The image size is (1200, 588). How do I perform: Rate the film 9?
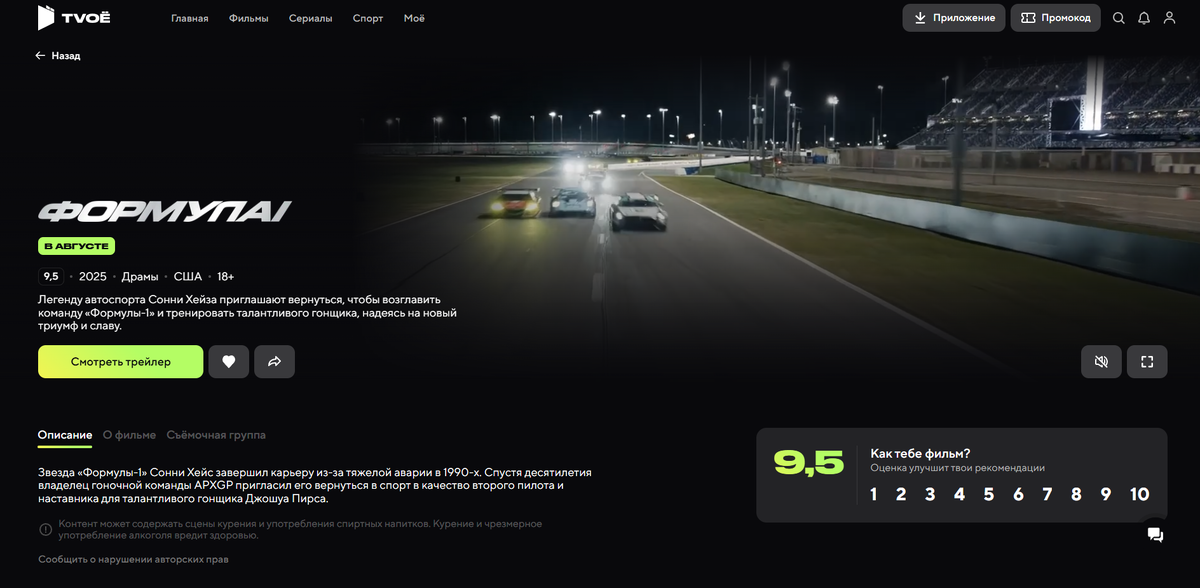[1106, 494]
